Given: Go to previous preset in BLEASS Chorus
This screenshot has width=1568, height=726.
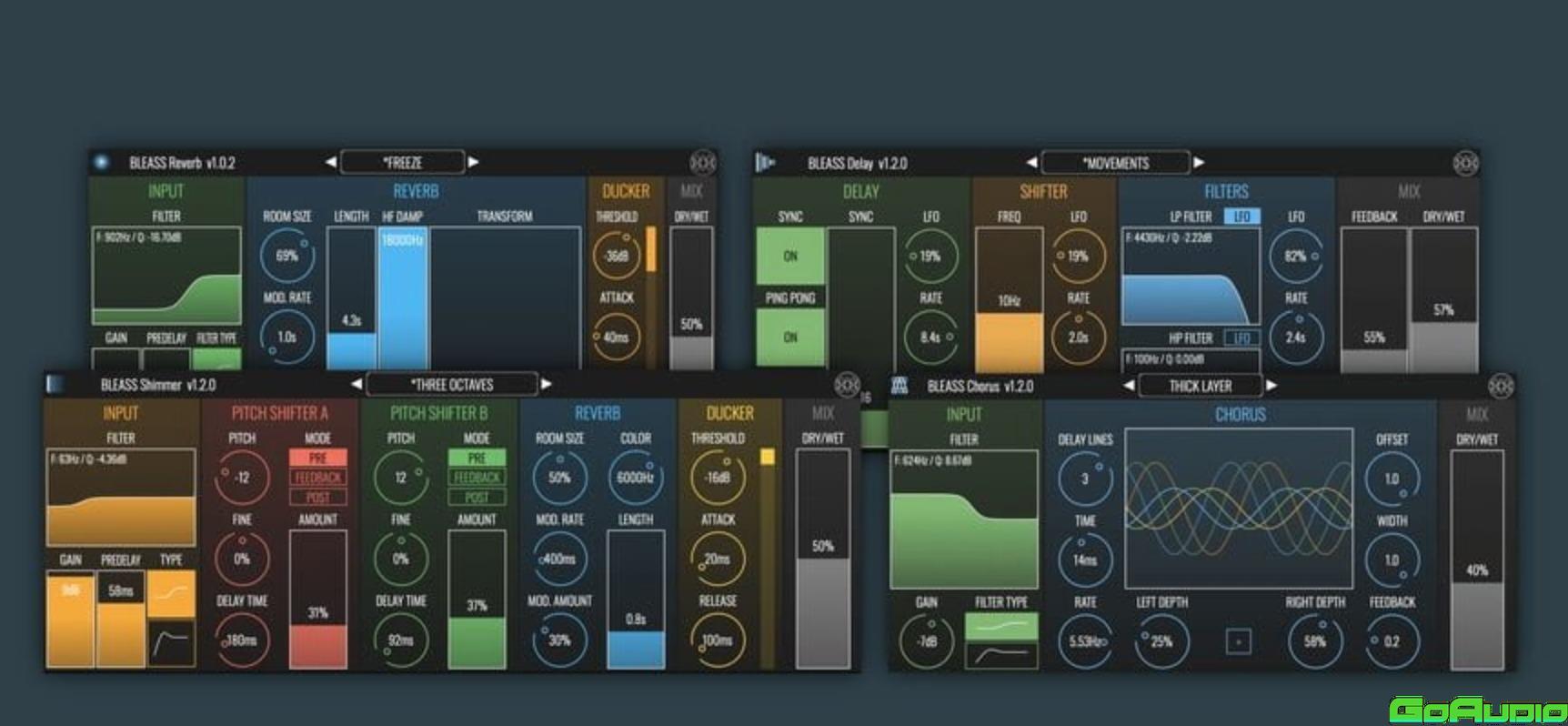Looking at the screenshot, I should (1129, 386).
